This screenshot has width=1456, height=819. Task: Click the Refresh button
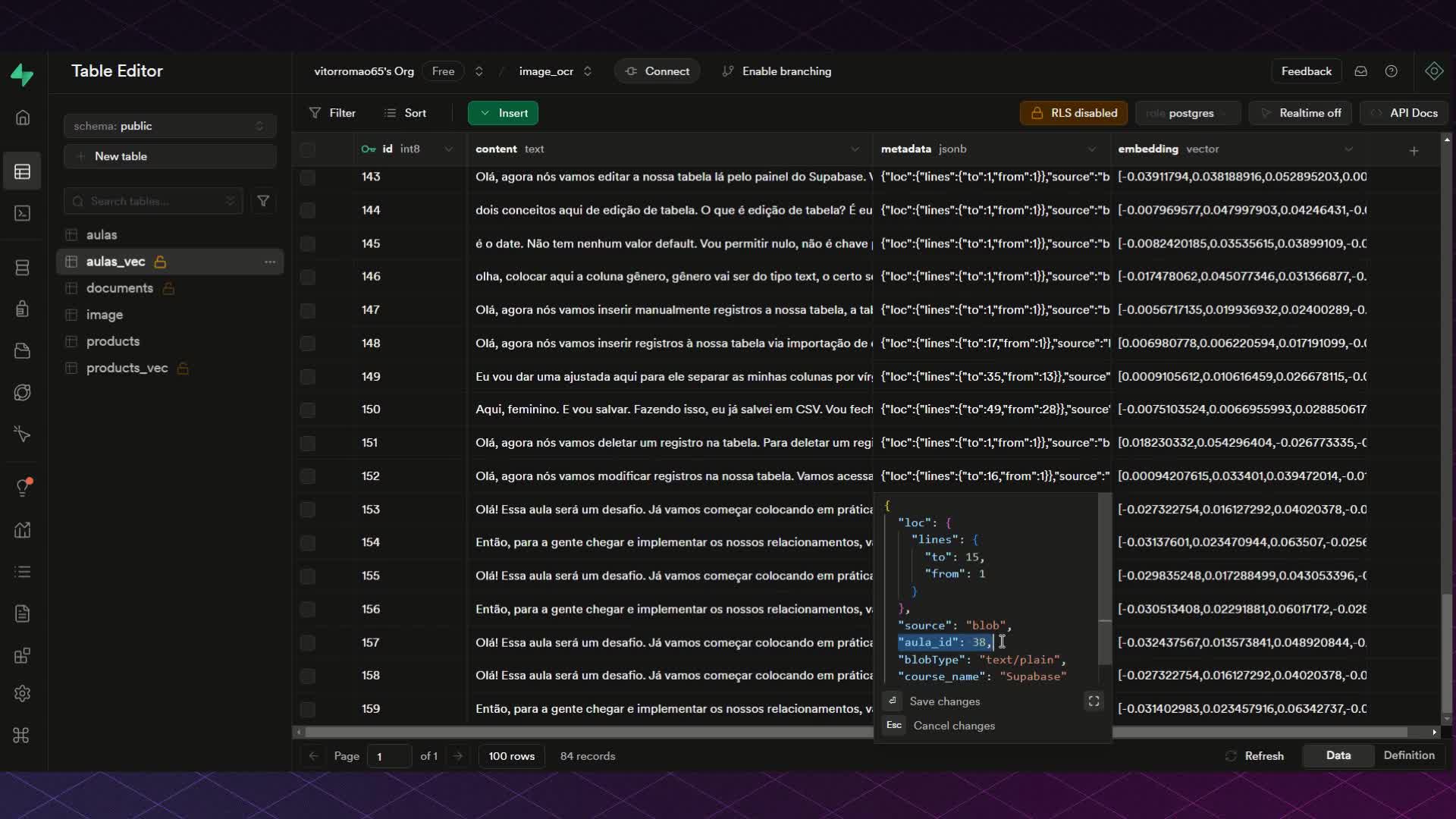point(1254,756)
